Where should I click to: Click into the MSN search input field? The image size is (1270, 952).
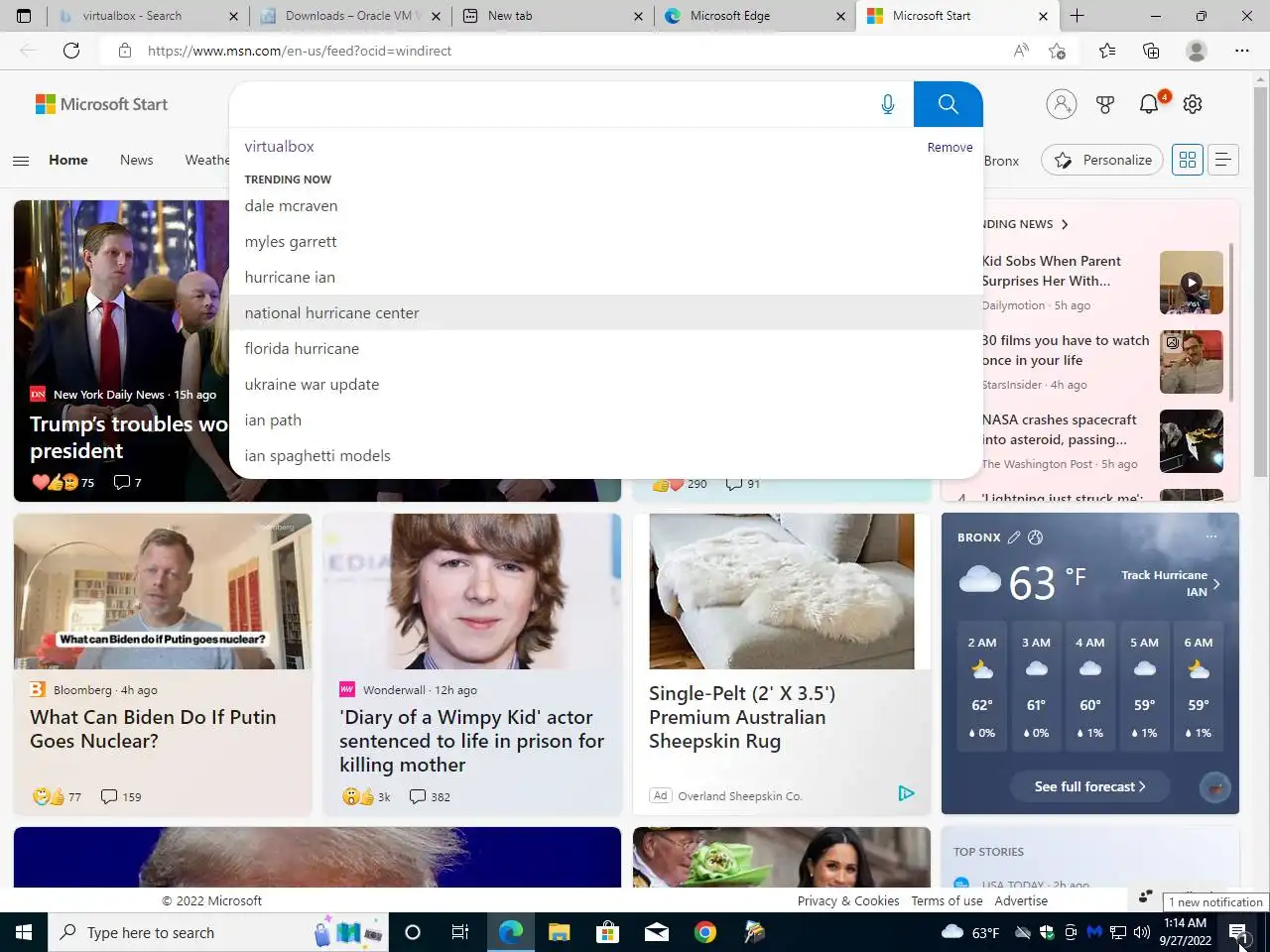click(x=551, y=104)
